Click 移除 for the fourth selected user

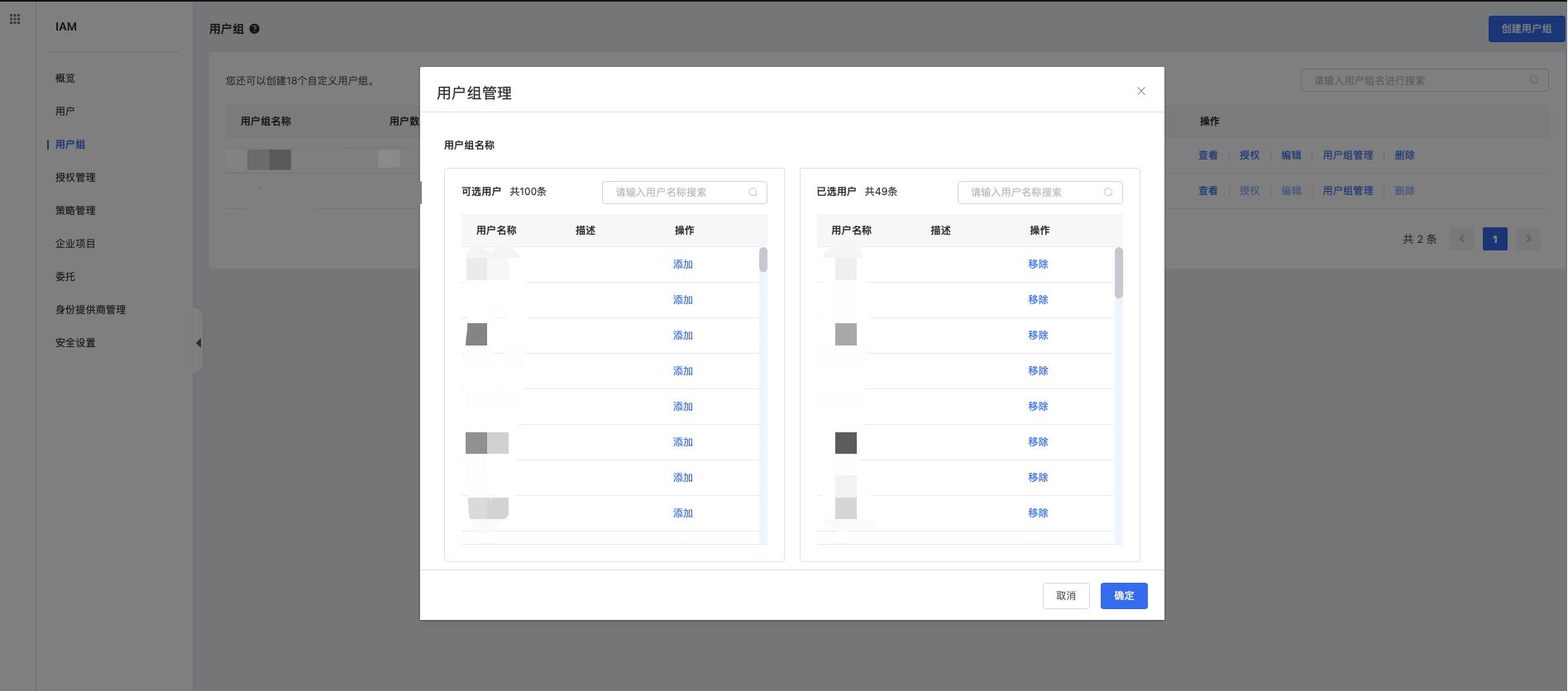(x=1039, y=371)
